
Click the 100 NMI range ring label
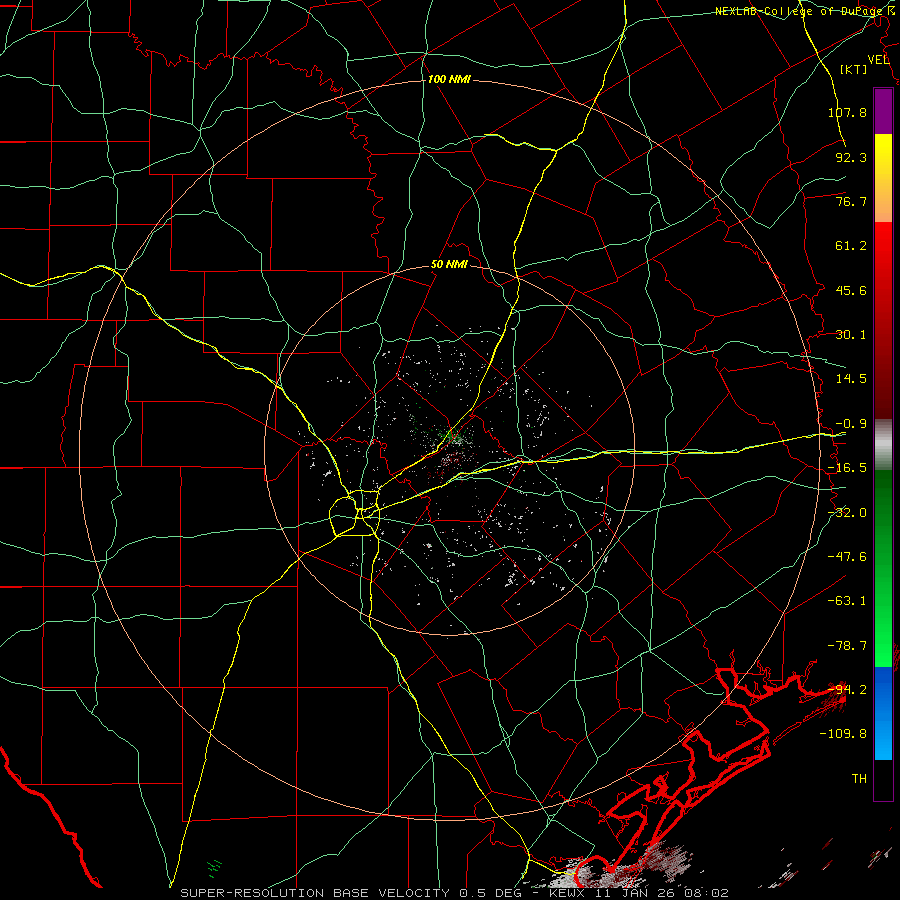[x=449, y=79]
